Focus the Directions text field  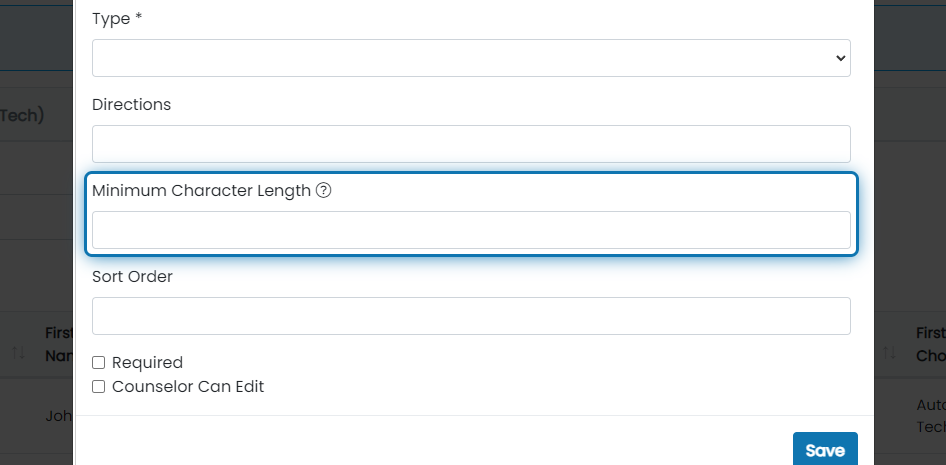471,144
